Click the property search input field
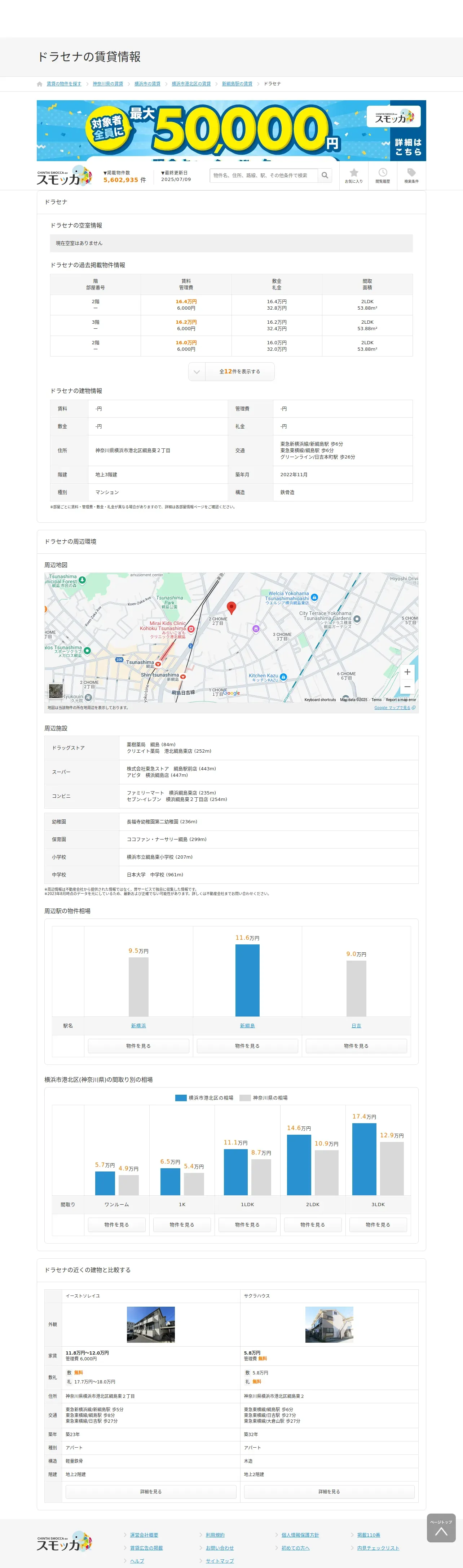Screen dimensions: 463x1568 pyautogui.click(x=264, y=175)
